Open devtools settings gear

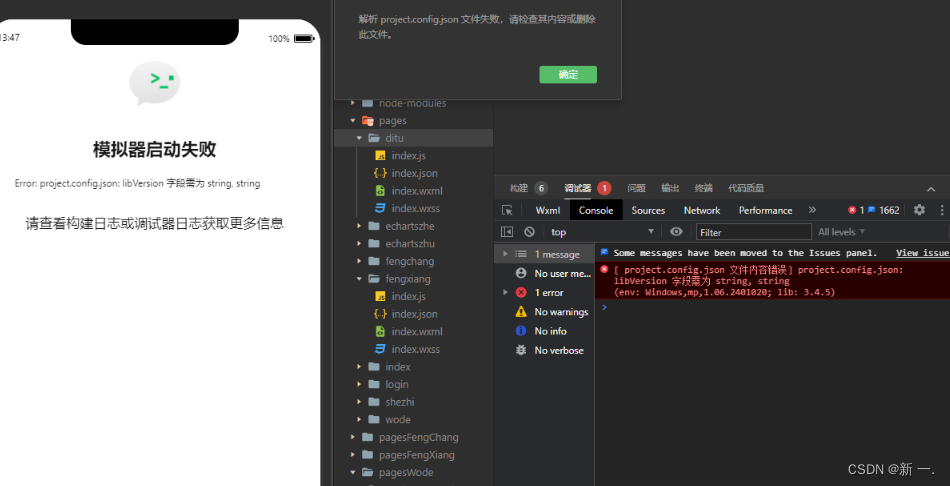click(919, 210)
